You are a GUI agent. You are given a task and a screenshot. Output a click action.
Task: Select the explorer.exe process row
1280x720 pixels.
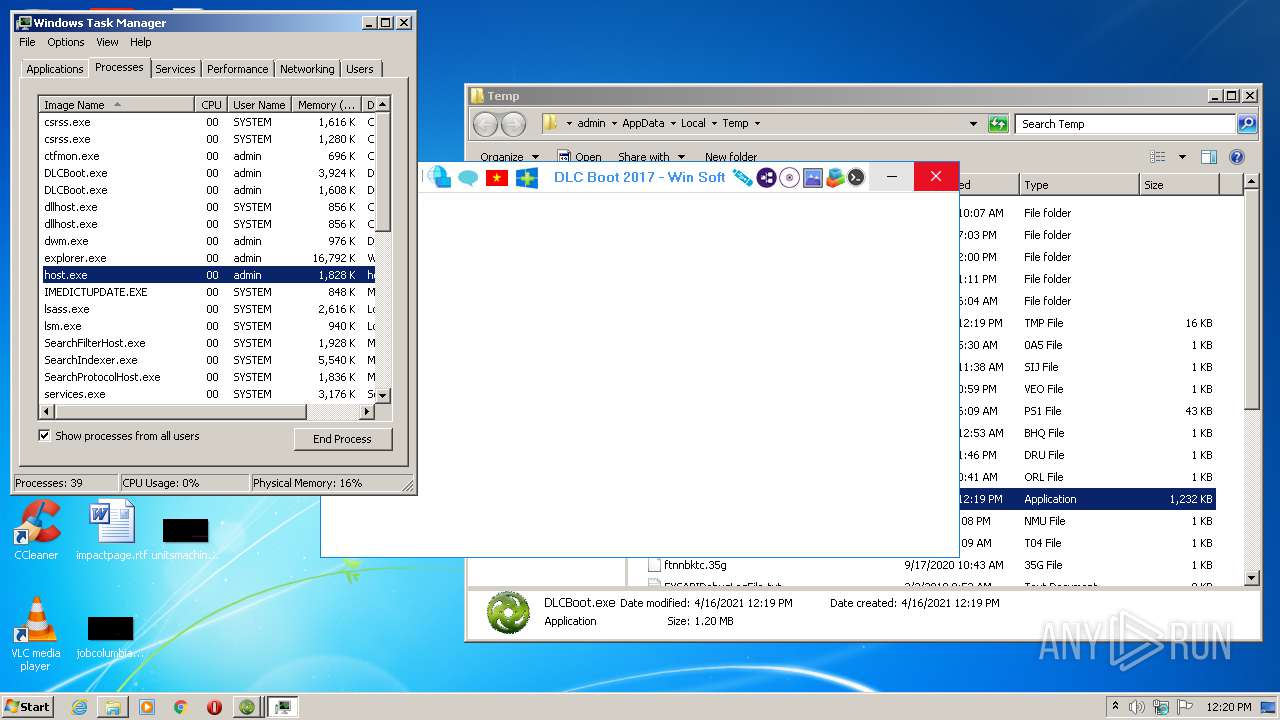tap(207, 258)
